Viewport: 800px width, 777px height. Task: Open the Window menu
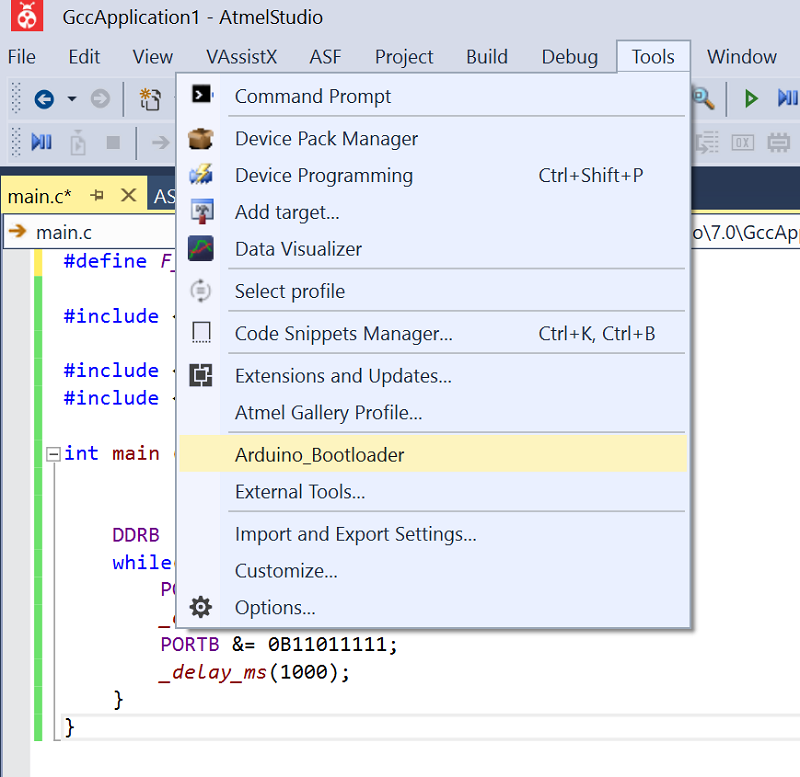[x=742, y=57]
